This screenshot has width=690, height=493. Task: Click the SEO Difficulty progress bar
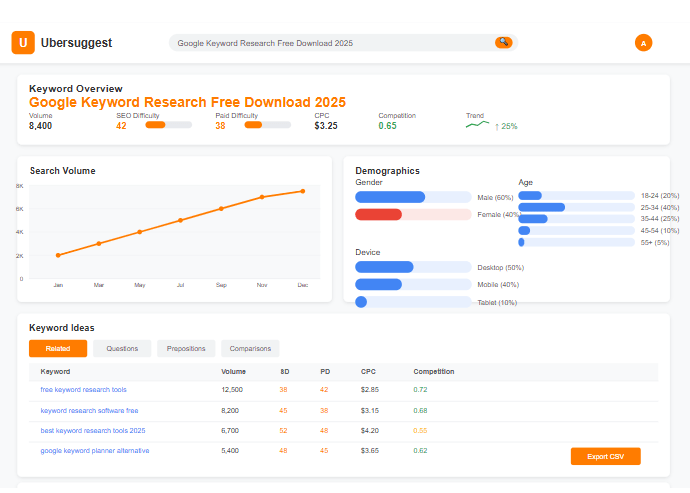point(168,126)
